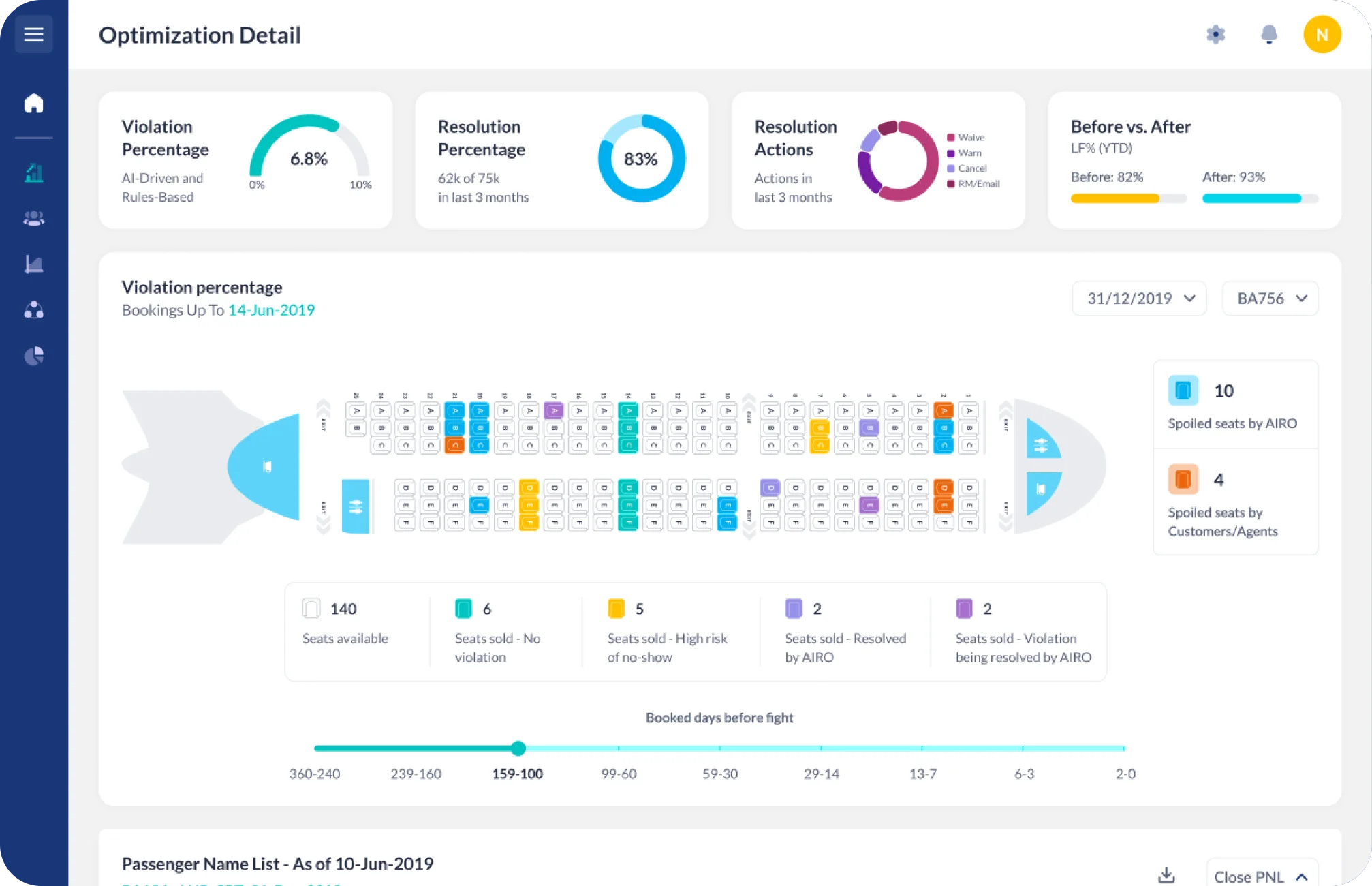Viewport: 1372px width, 886px height.
Task: Click the Resolved by AIRO legend swatch
Action: pyautogui.click(x=794, y=609)
